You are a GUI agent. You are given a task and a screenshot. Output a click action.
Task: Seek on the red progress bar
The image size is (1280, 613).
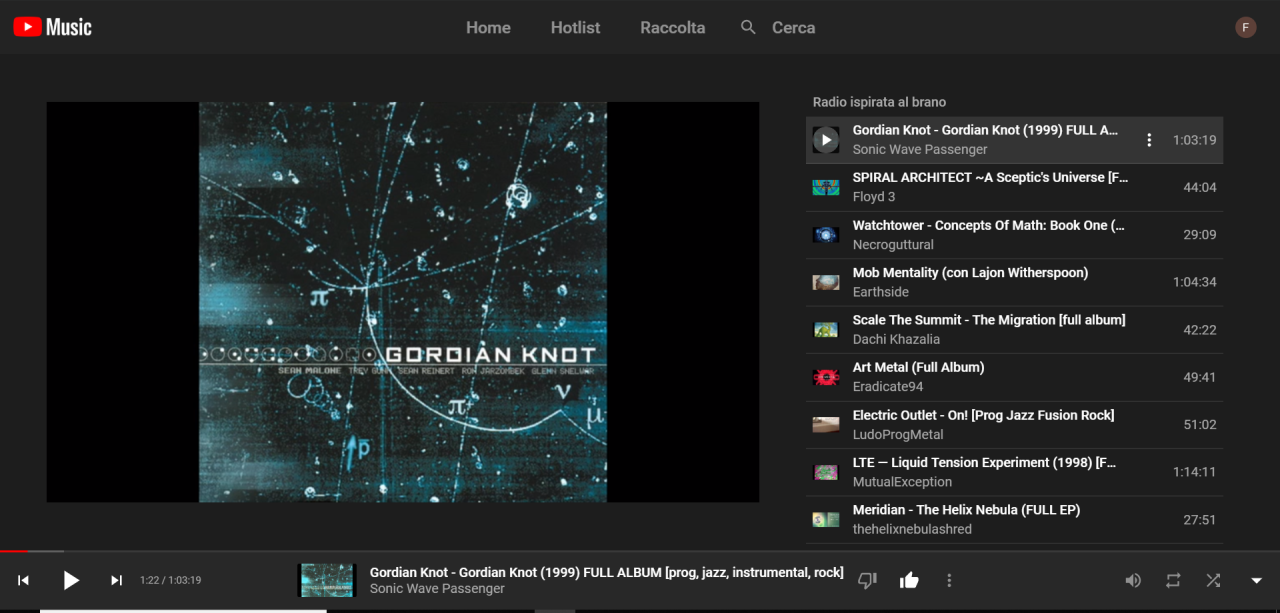(14, 551)
